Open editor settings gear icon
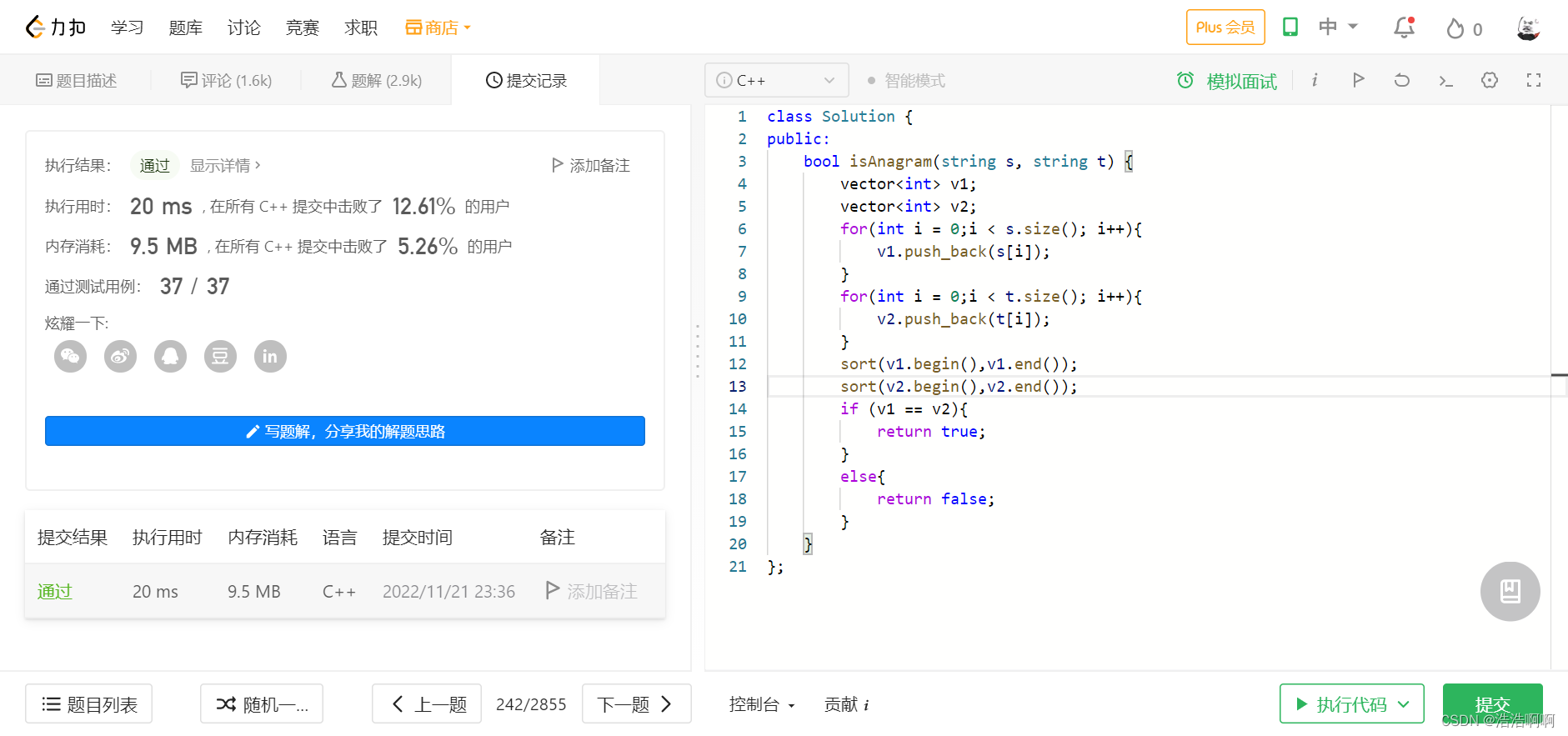This screenshot has width=1568, height=736. [1490, 80]
